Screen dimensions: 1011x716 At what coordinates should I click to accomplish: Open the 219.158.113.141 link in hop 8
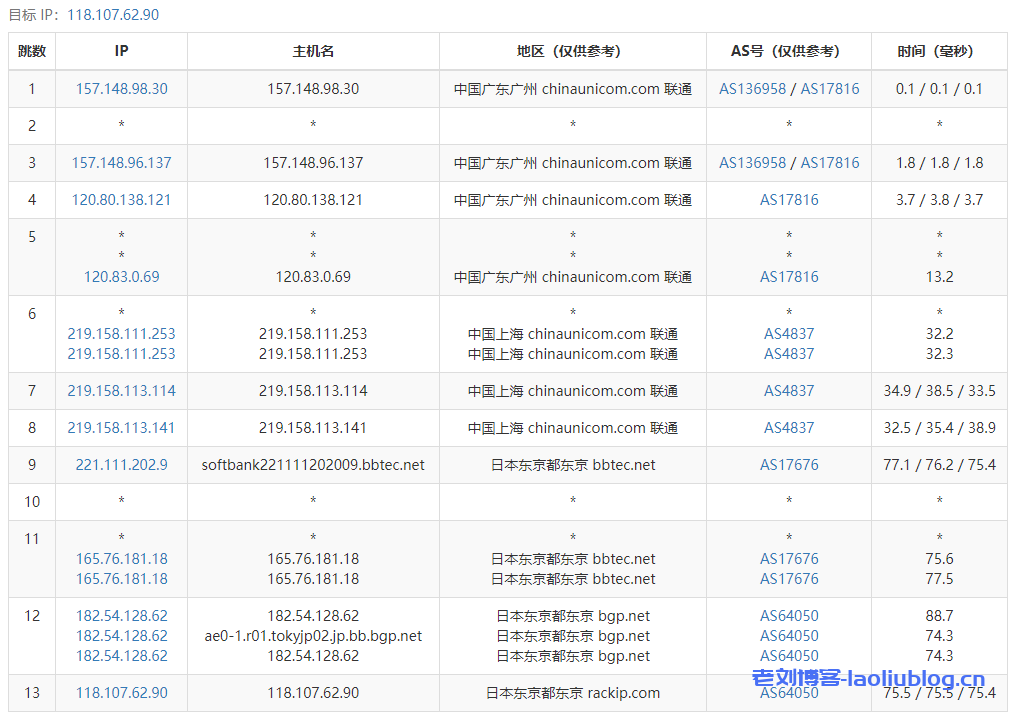click(121, 427)
